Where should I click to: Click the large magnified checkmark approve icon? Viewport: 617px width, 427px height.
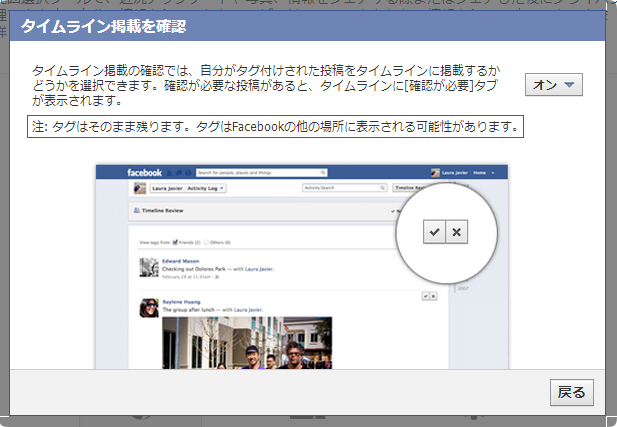coord(434,232)
